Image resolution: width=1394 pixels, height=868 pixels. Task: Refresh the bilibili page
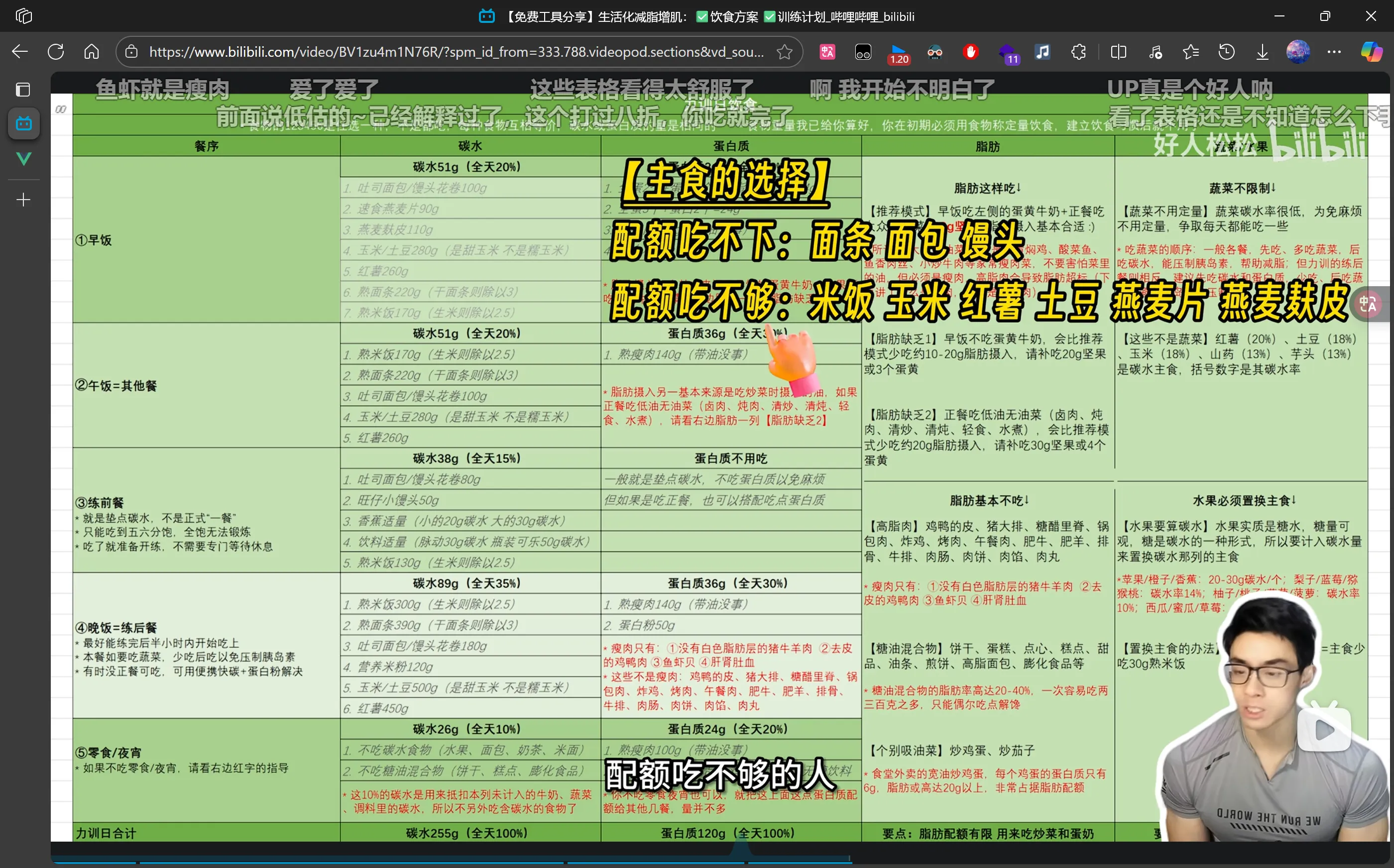pos(56,52)
